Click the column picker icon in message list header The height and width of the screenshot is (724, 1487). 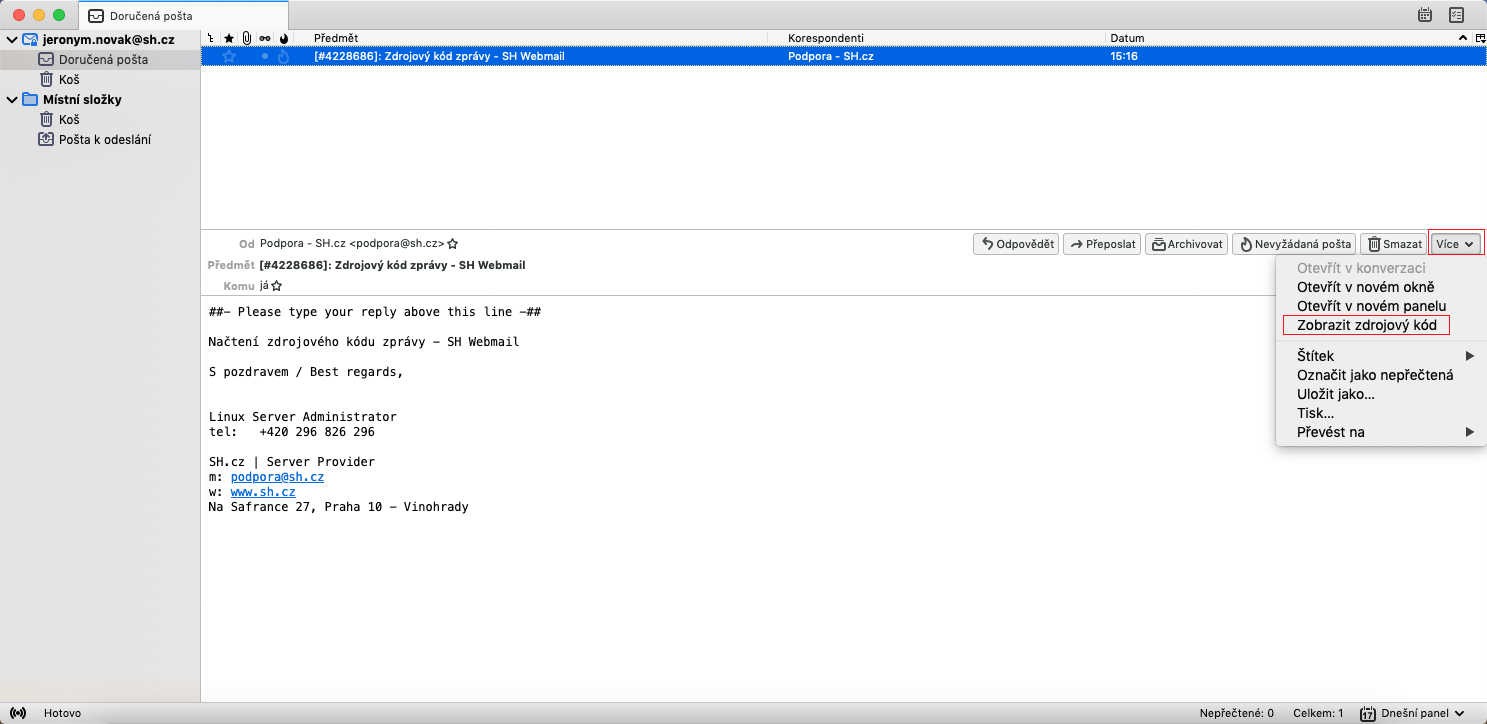point(1480,38)
